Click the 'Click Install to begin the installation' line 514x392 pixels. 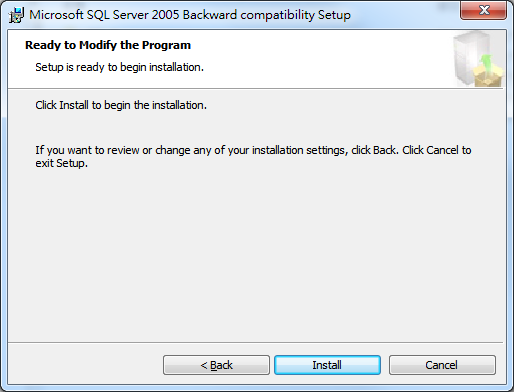(121, 105)
